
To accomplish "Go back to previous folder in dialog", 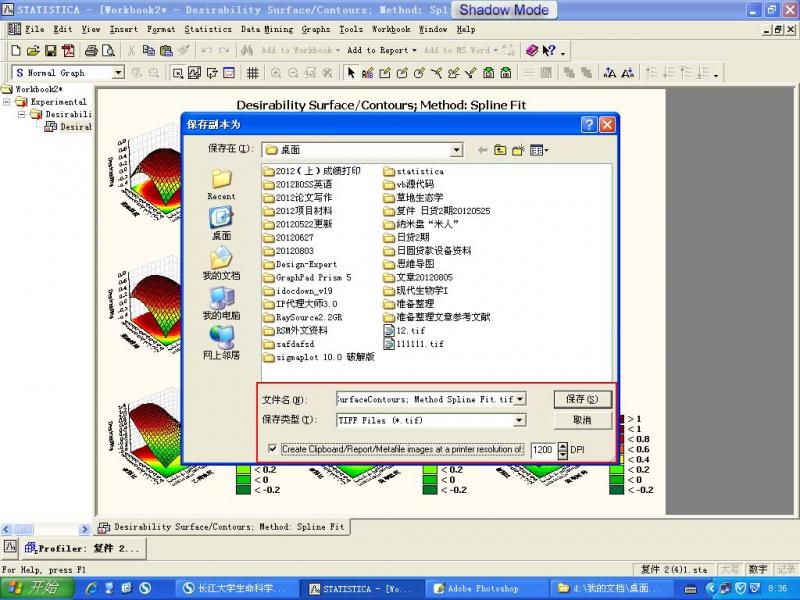I will (482, 150).
